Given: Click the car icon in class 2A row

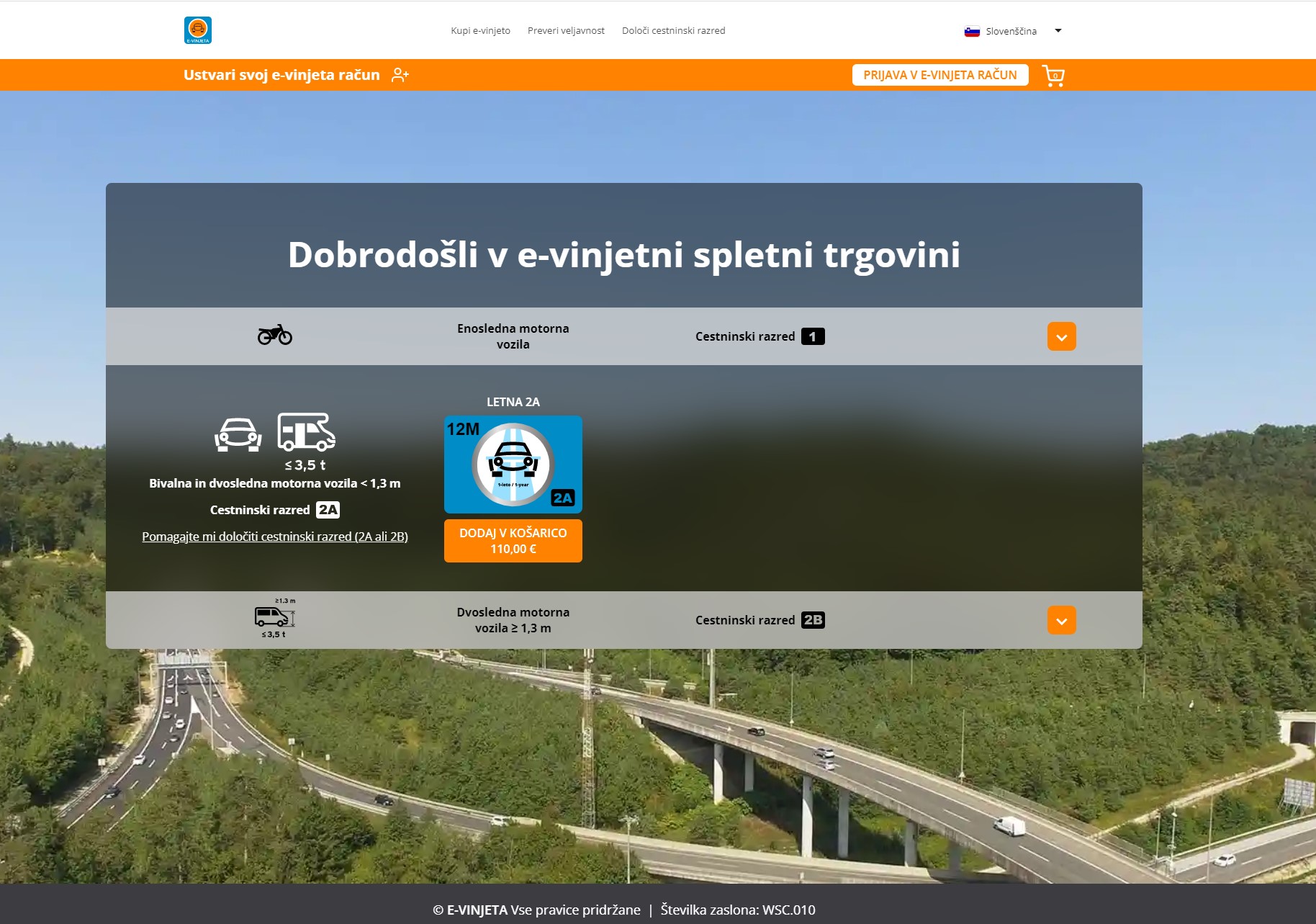Looking at the screenshot, I should [x=237, y=436].
